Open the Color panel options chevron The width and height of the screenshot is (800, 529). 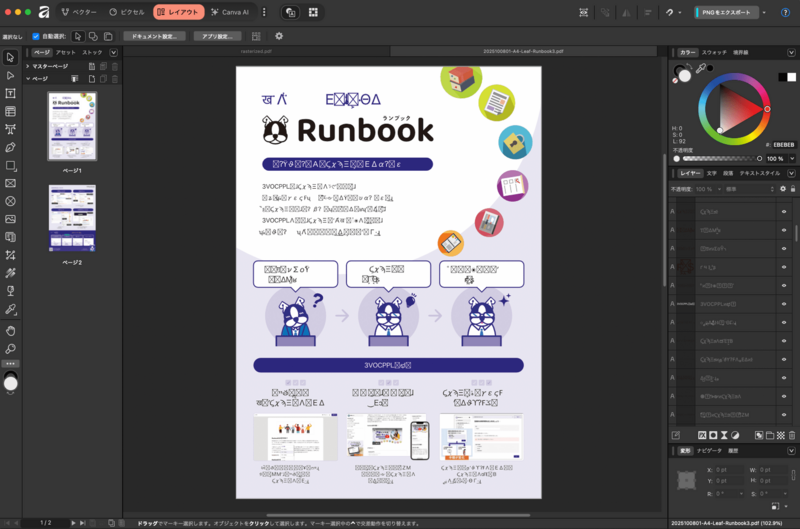point(791,53)
